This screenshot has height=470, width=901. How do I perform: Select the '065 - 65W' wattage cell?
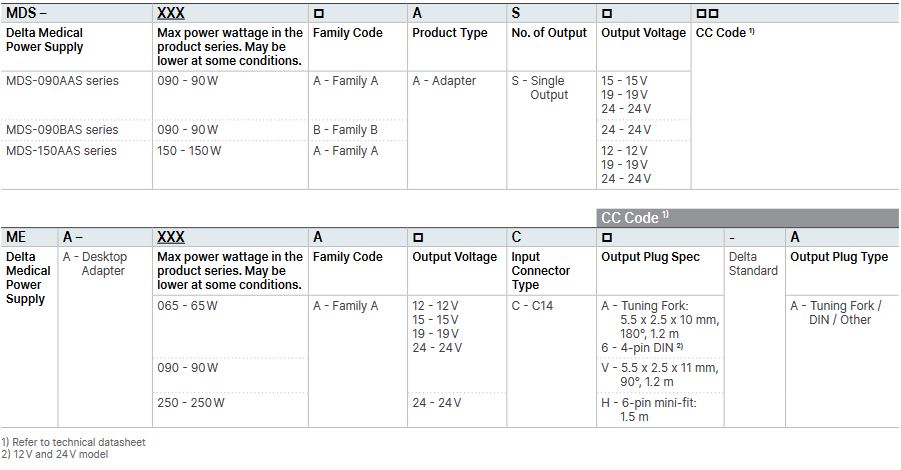pos(187,306)
